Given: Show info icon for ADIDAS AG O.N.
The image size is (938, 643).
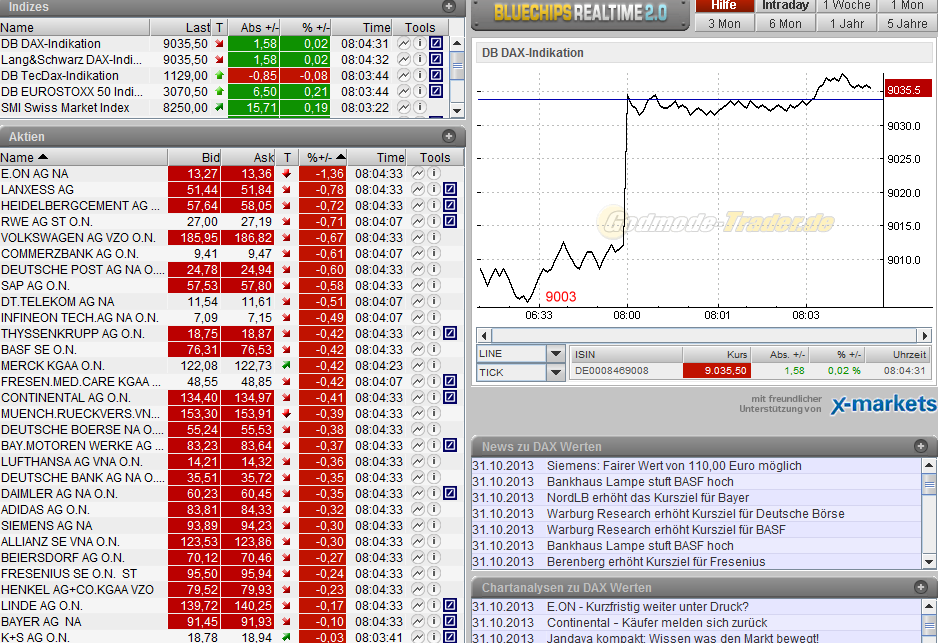Looking at the screenshot, I should (434, 510).
